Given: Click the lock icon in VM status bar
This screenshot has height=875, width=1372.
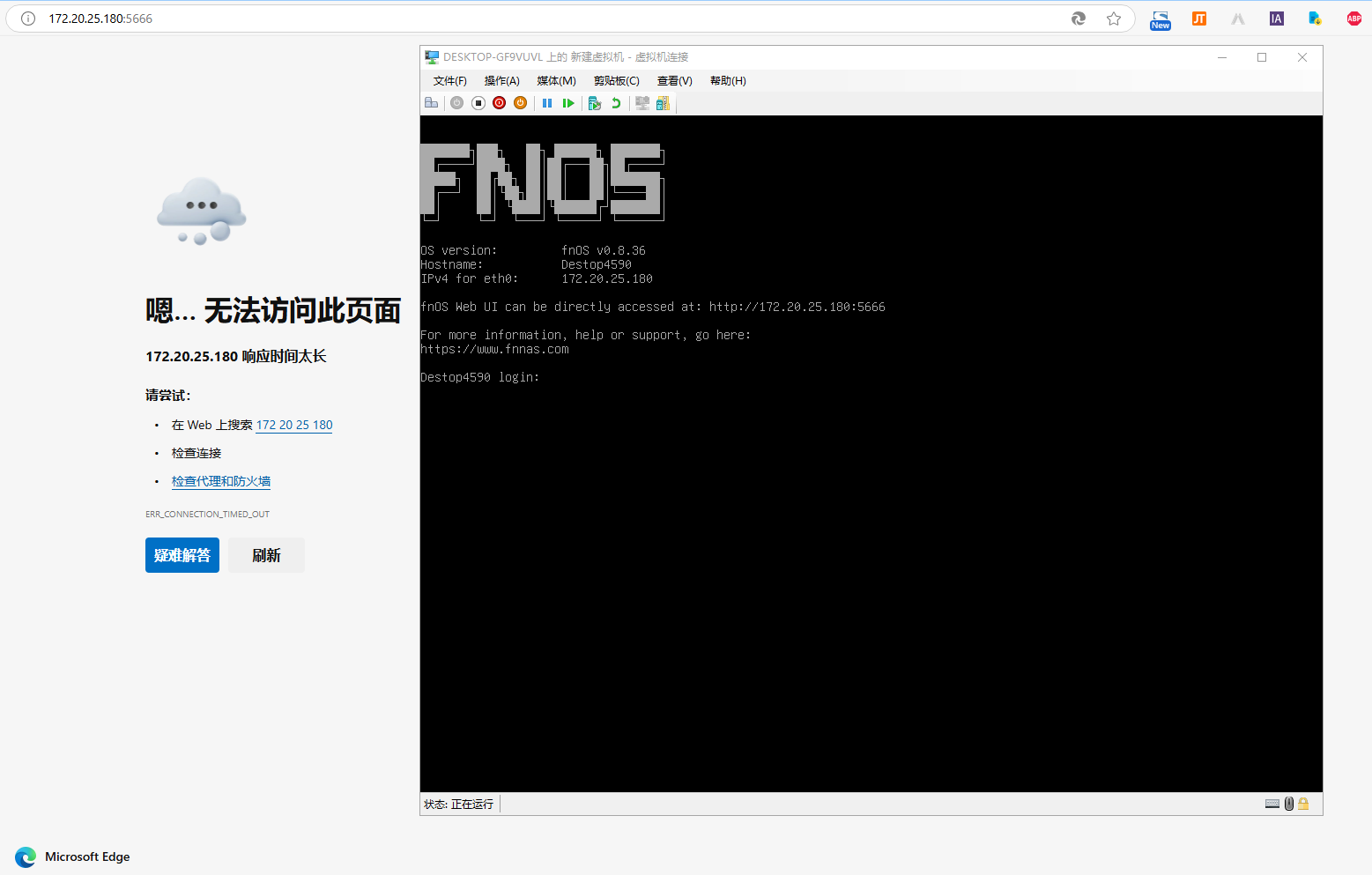Looking at the screenshot, I should coord(1303,804).
